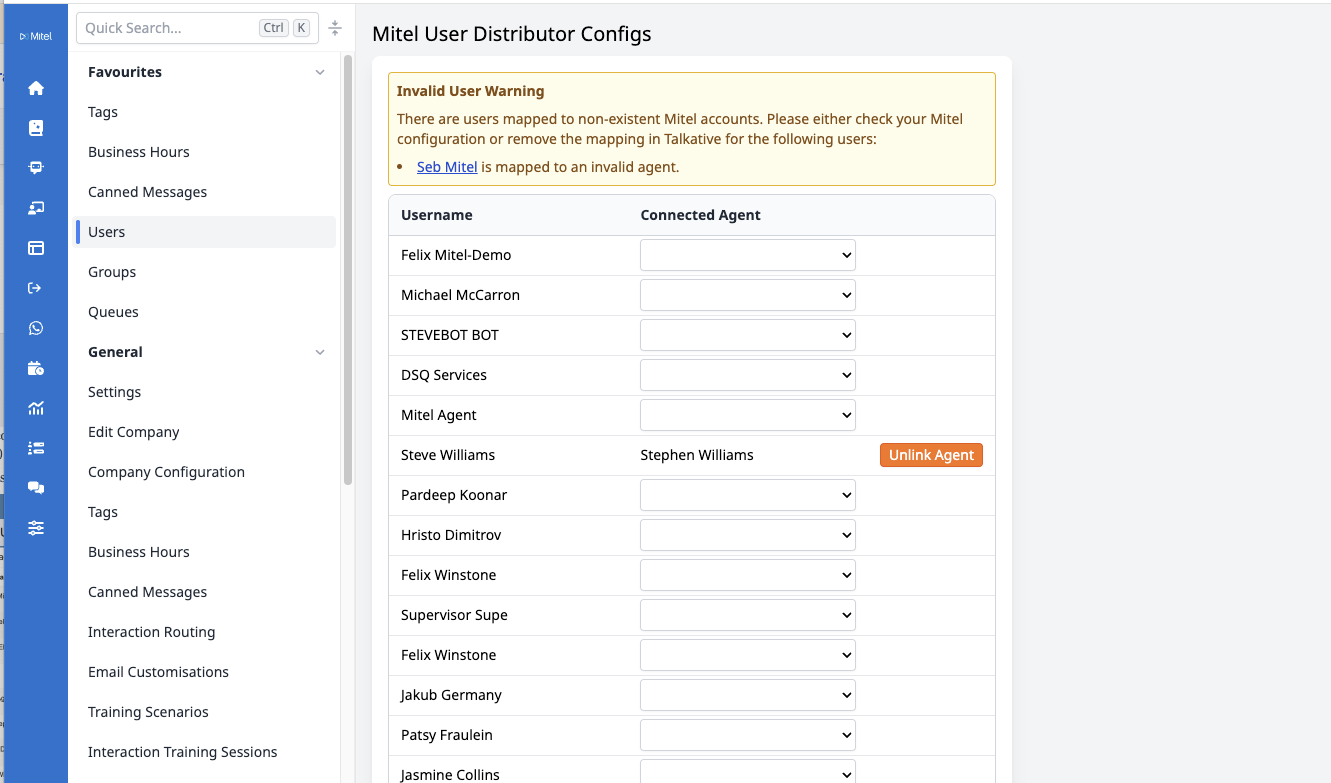Image resolution: width=1331 pixels, height=783 pixels.
Task: Select Tags under Favourites
Action: [103, 112]
